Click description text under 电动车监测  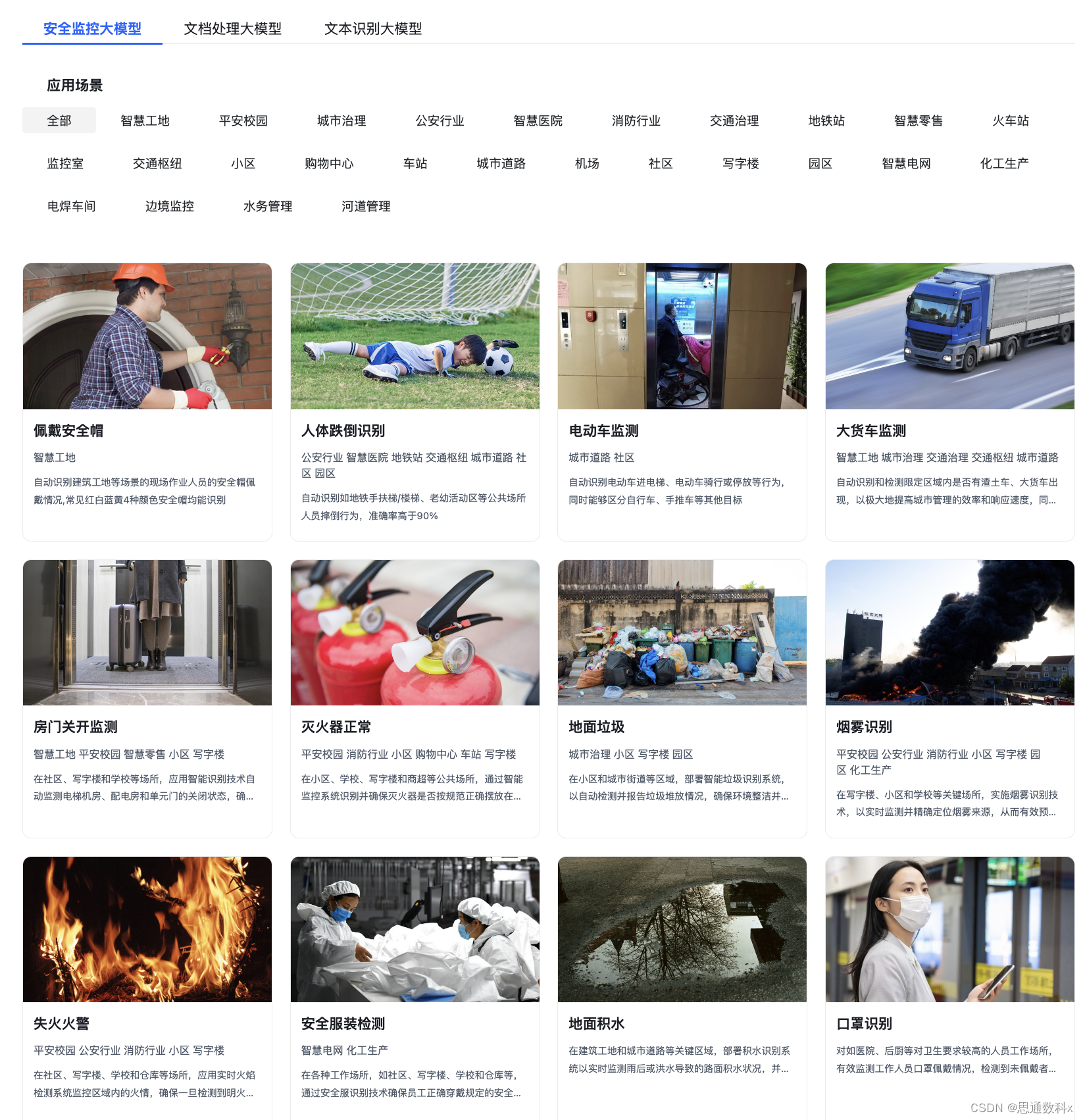coord(677,491)
